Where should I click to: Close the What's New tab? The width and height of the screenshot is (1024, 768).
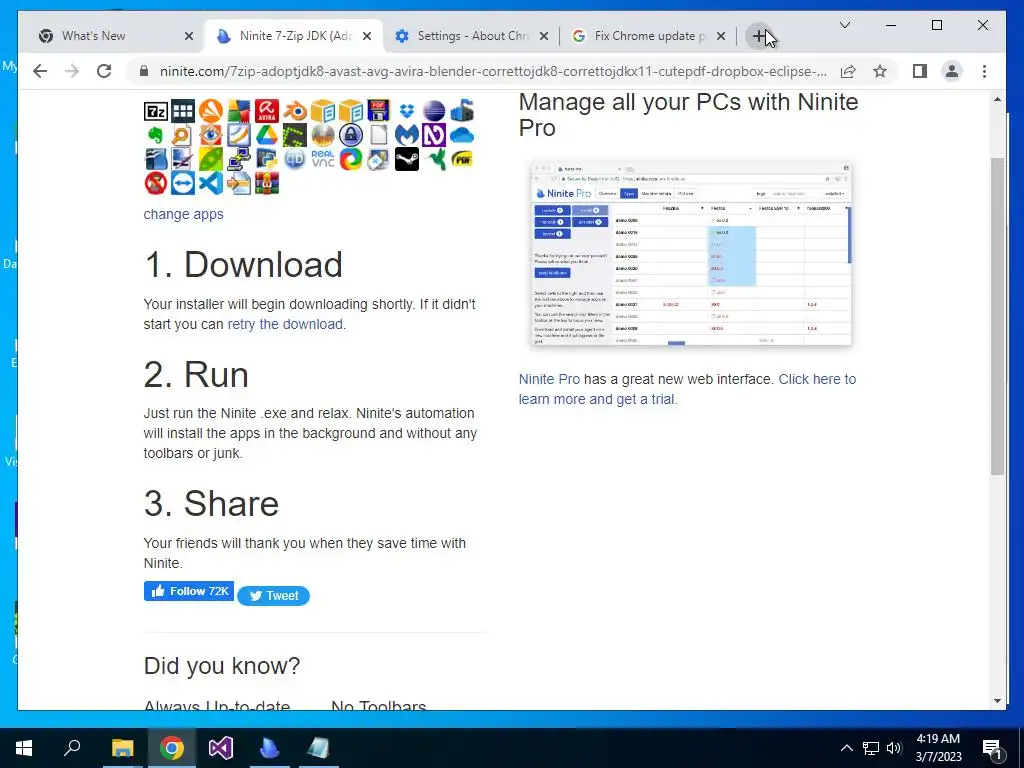189,36
